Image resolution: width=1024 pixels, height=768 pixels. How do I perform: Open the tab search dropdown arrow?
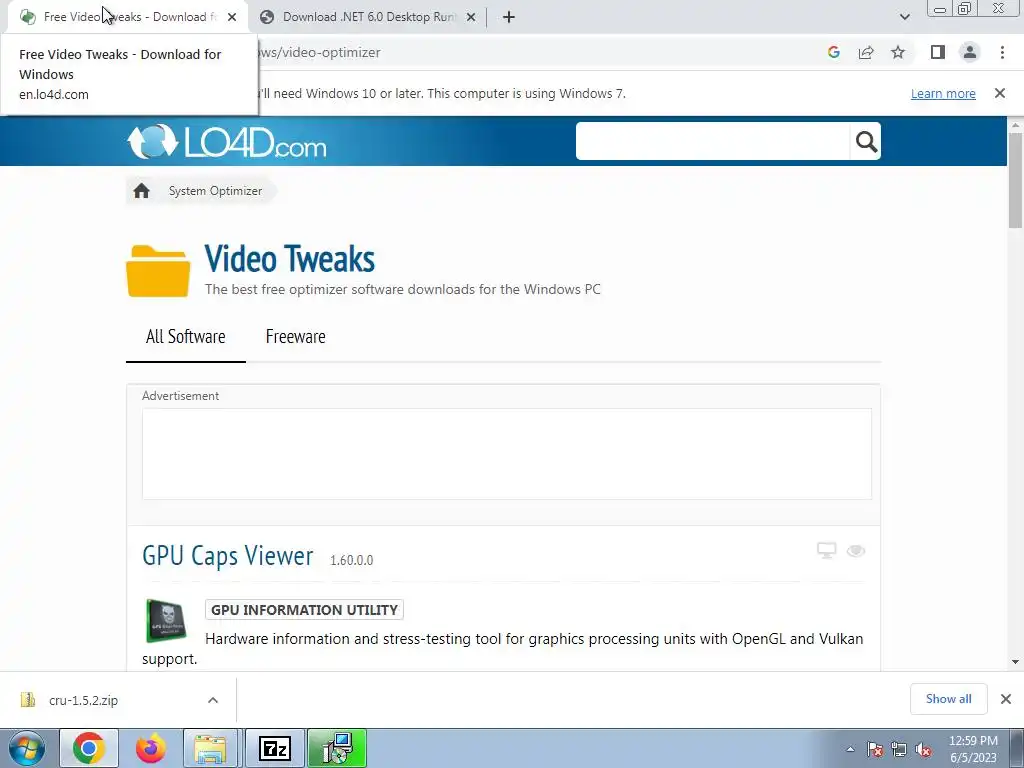(904, 17)
